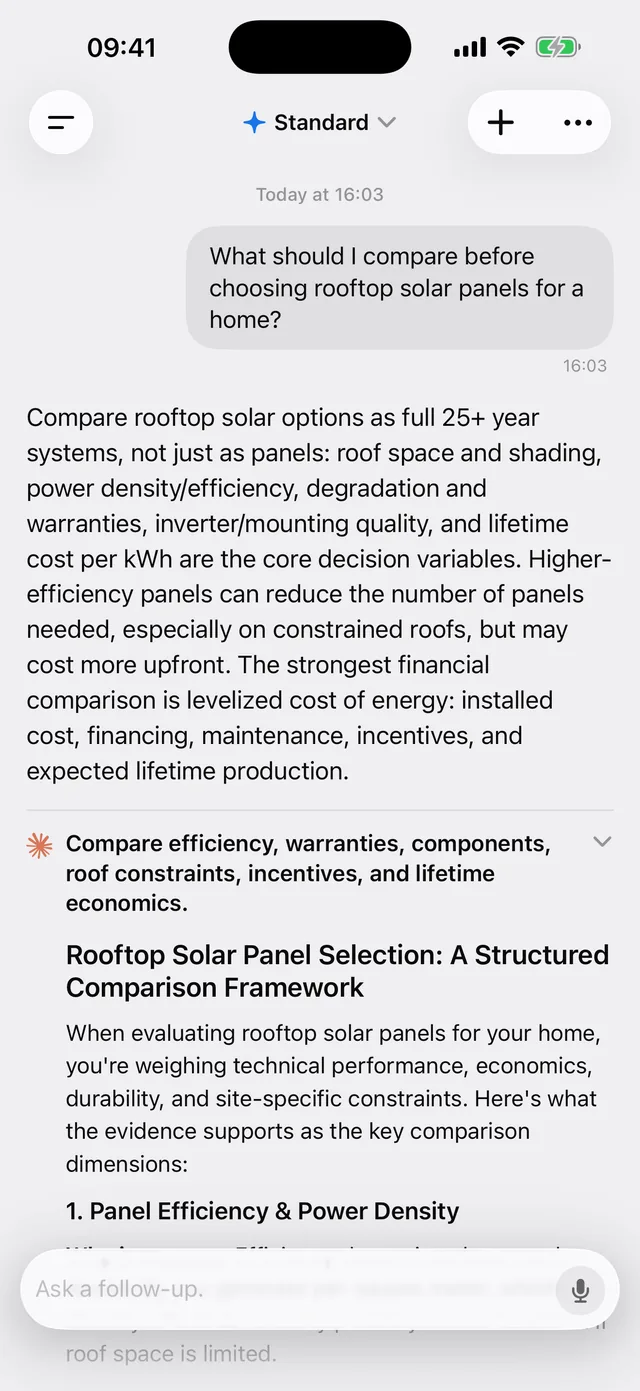Tap the blue sparkle icon beside Standard
Image resolution: width=640 pixels, height=1391 pixels.
coord(254,123)
